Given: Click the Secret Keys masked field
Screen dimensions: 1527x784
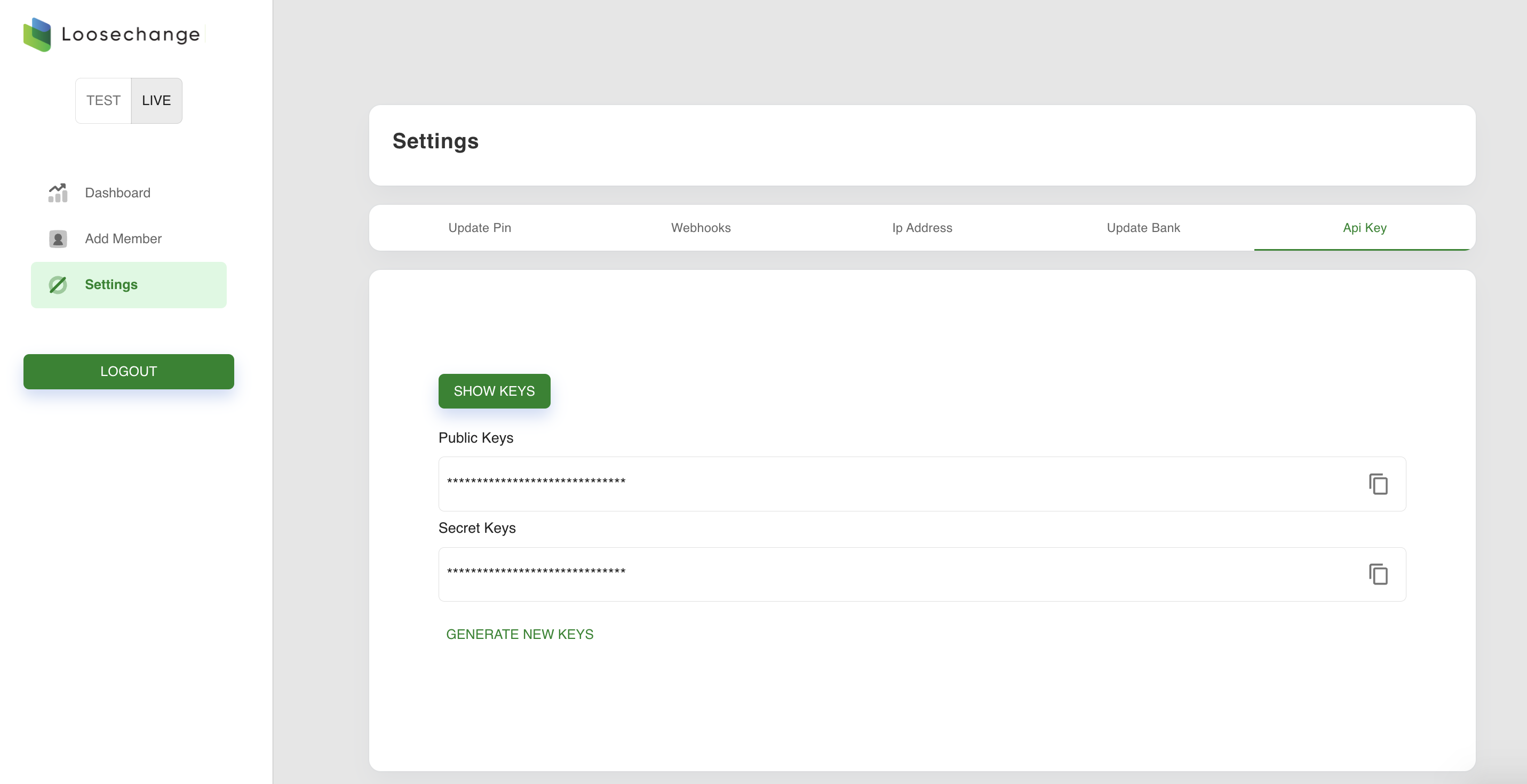Looking at the screenshot, I should (x=889, y=574).
